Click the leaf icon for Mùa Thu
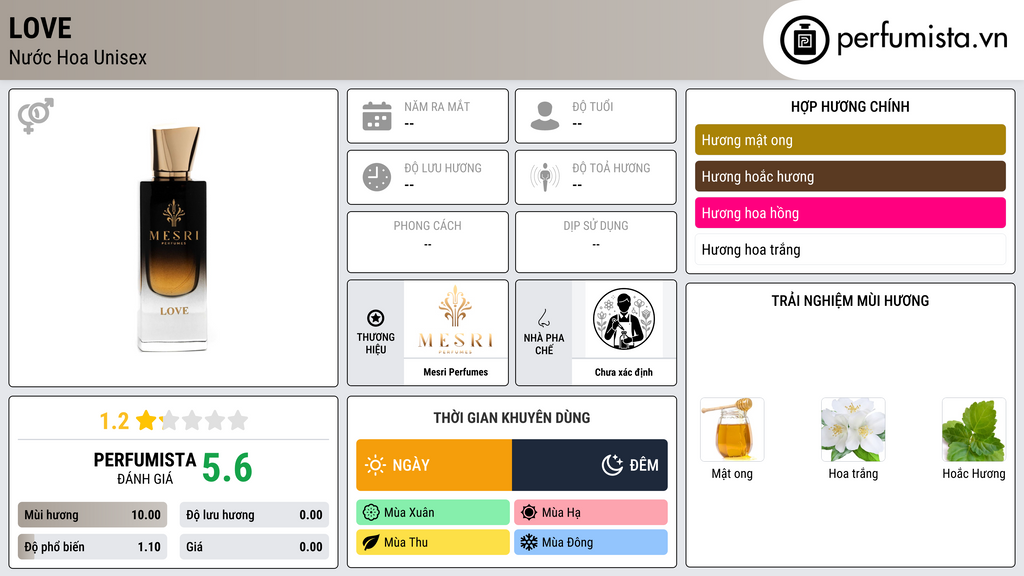 371,542
